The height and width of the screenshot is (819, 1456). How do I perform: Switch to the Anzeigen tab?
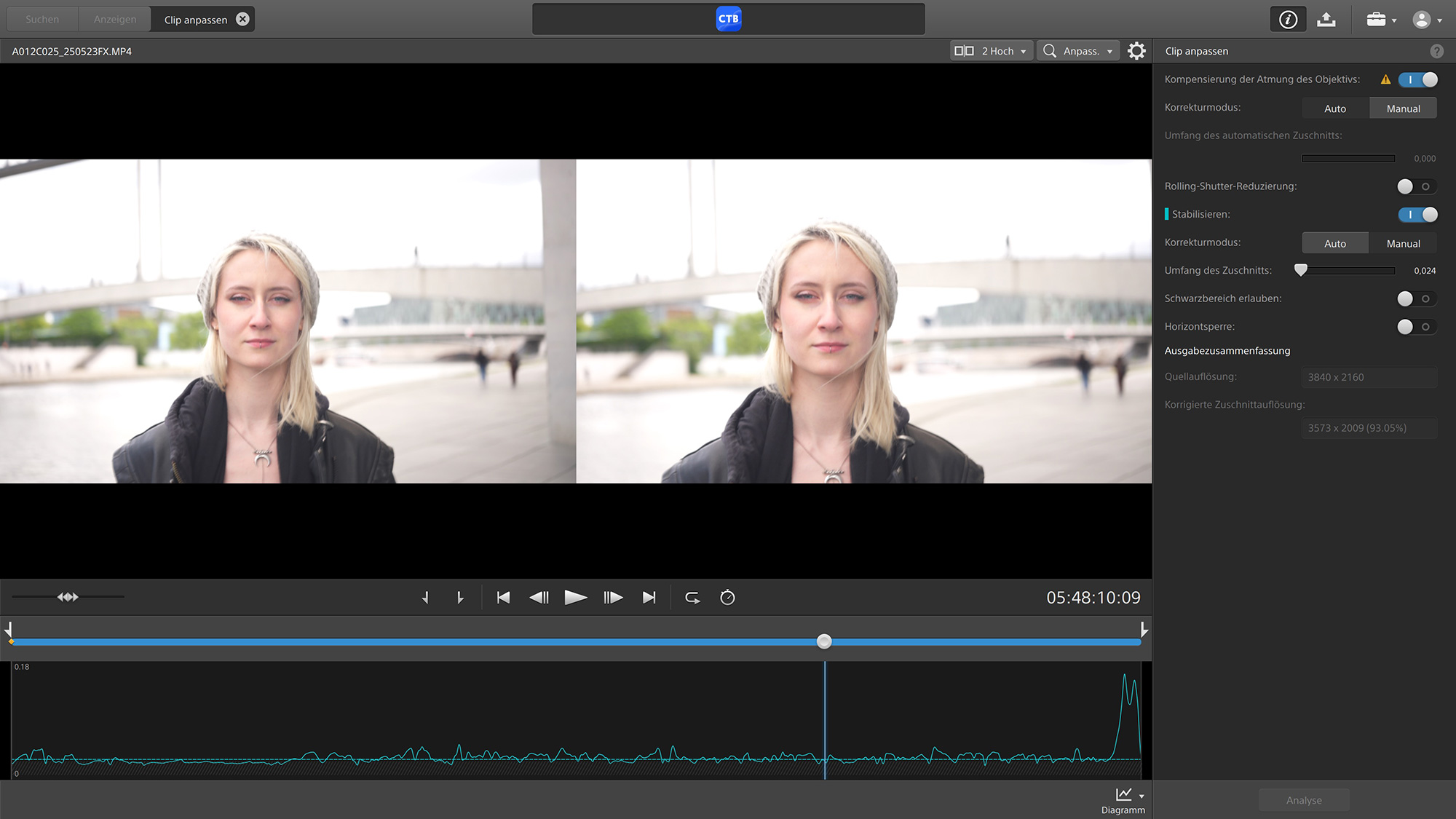[x=115, y=20]
